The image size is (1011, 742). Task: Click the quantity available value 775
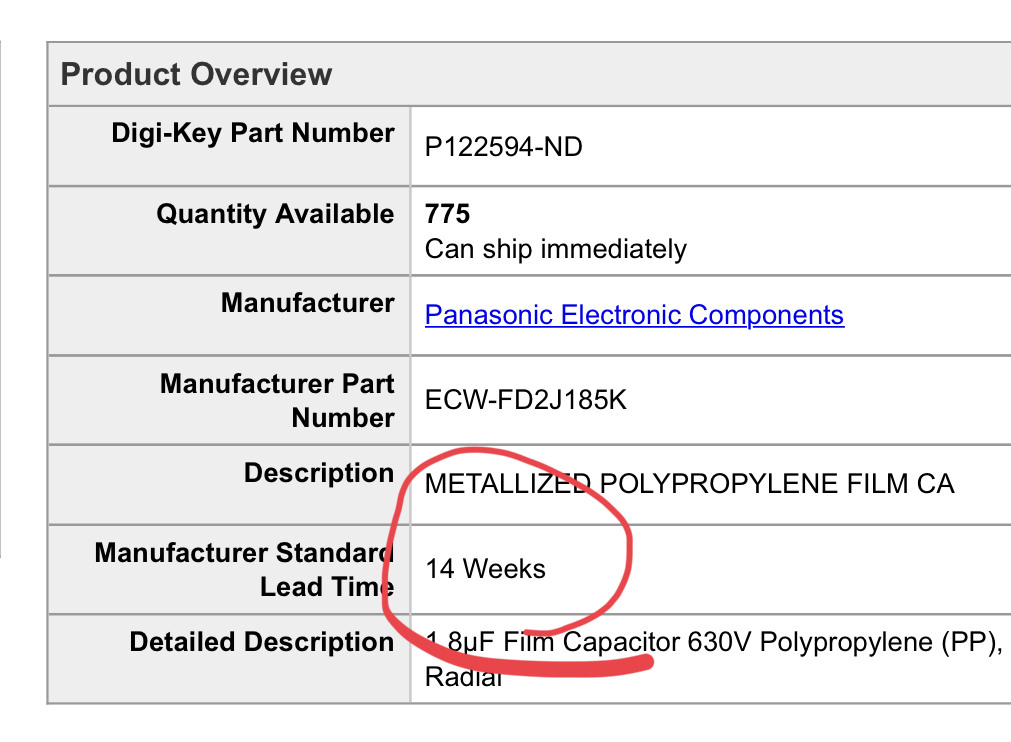click(447, 214)
